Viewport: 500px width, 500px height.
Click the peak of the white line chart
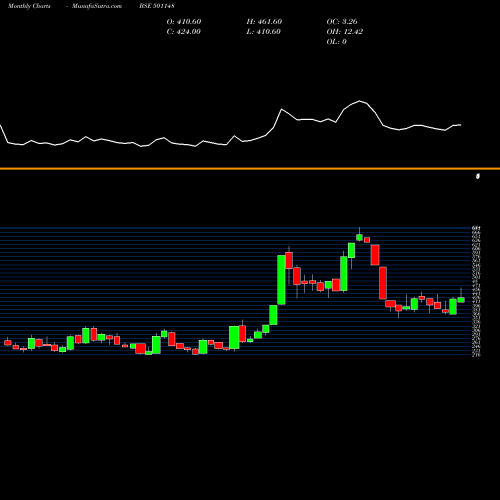(360, 101)
